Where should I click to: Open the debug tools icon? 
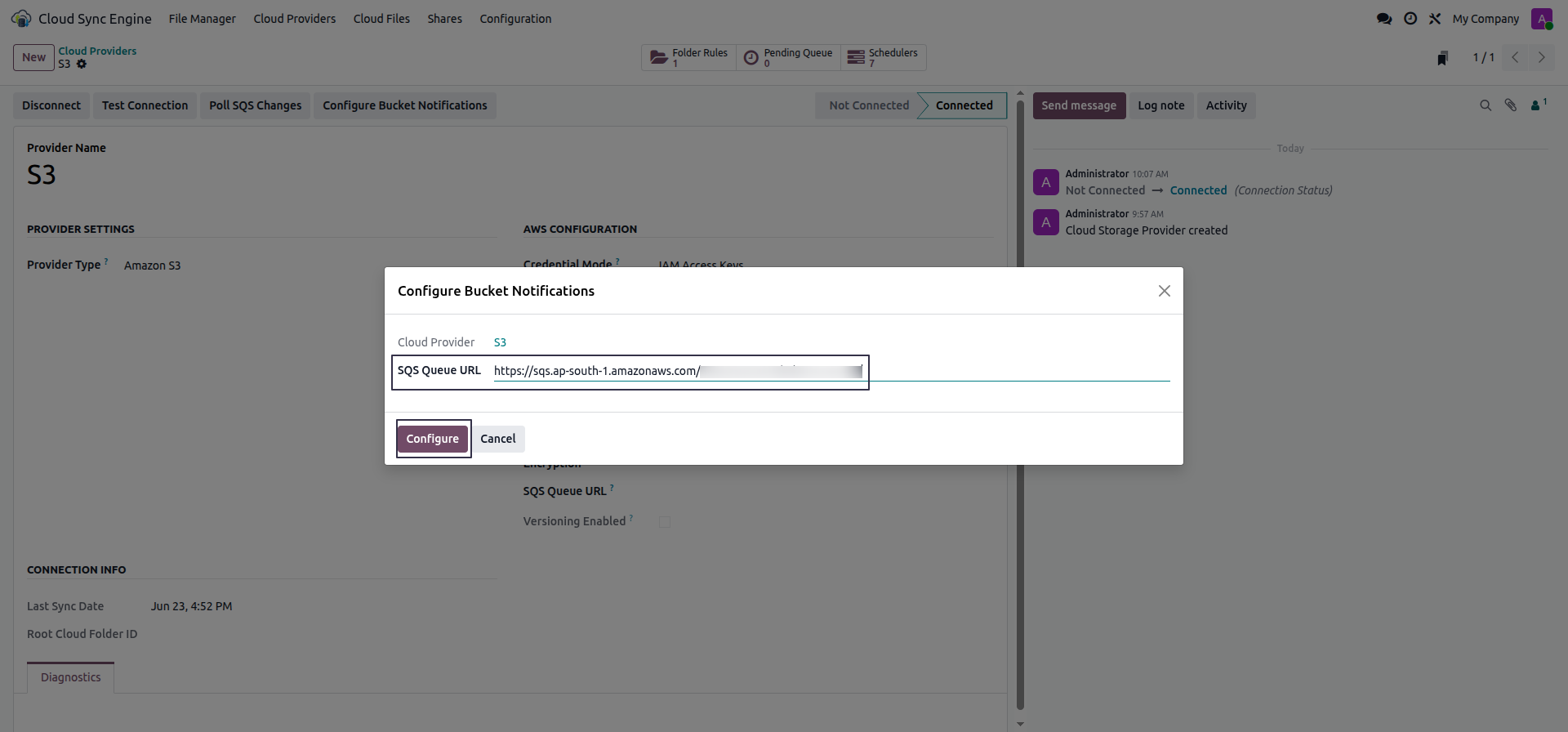(1435, 18)
